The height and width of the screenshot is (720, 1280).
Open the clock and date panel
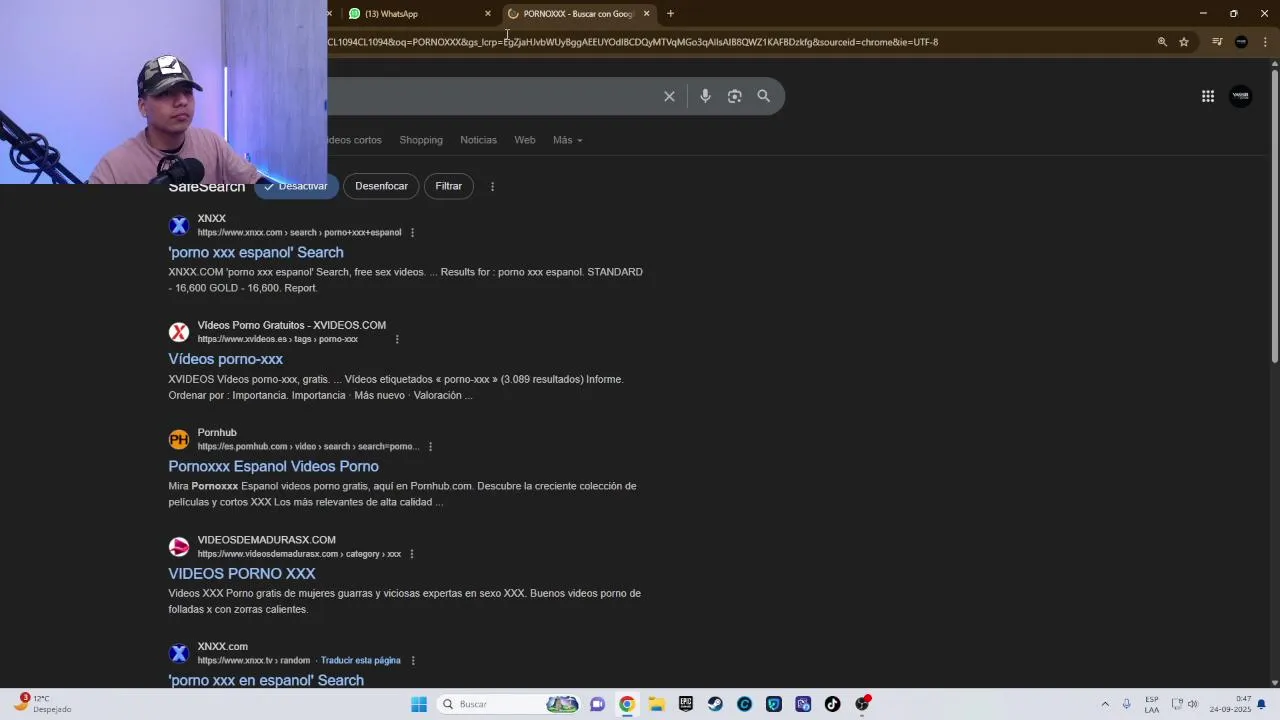coord(1230,704)
